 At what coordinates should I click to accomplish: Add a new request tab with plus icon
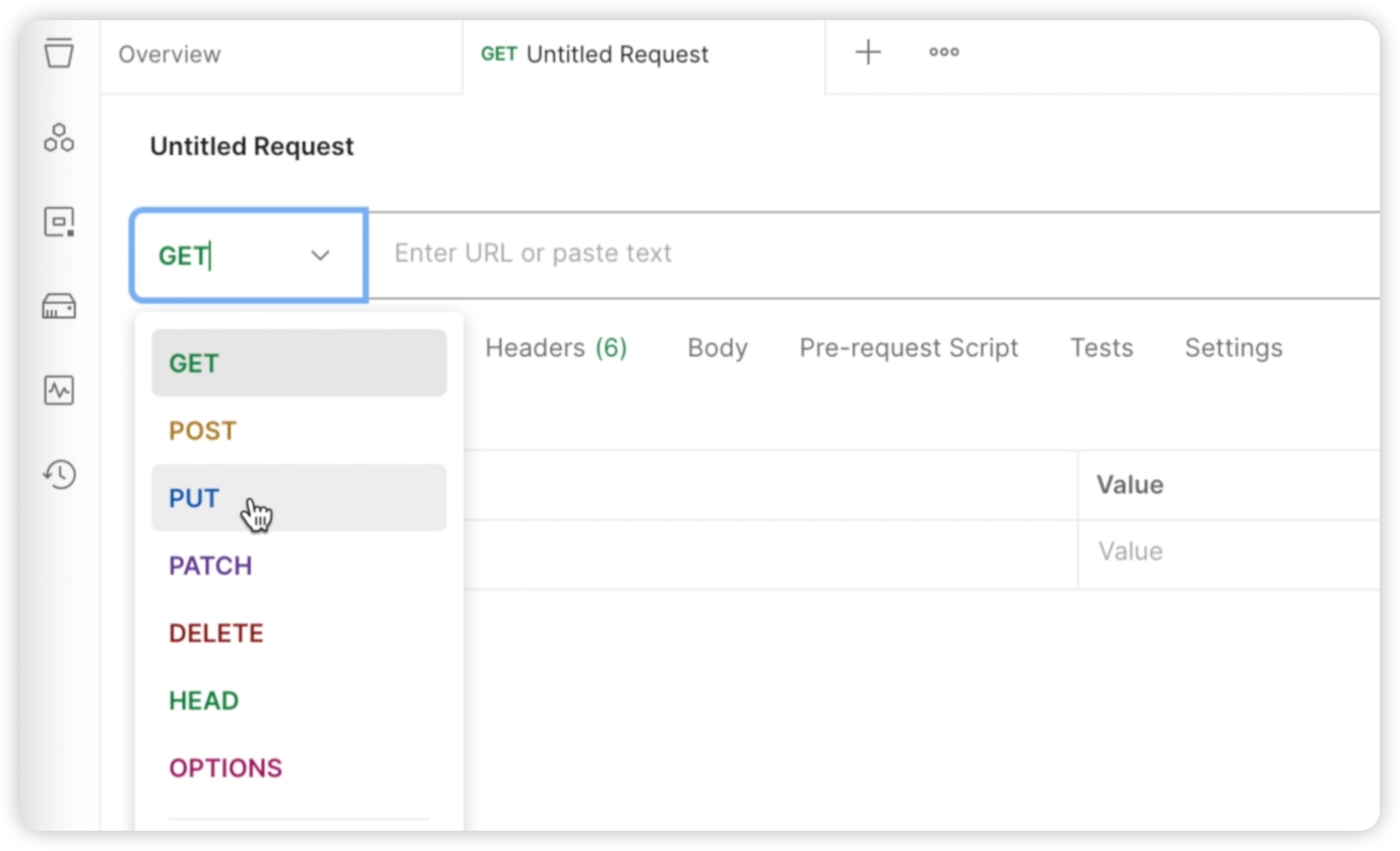(x=868, y=52)
